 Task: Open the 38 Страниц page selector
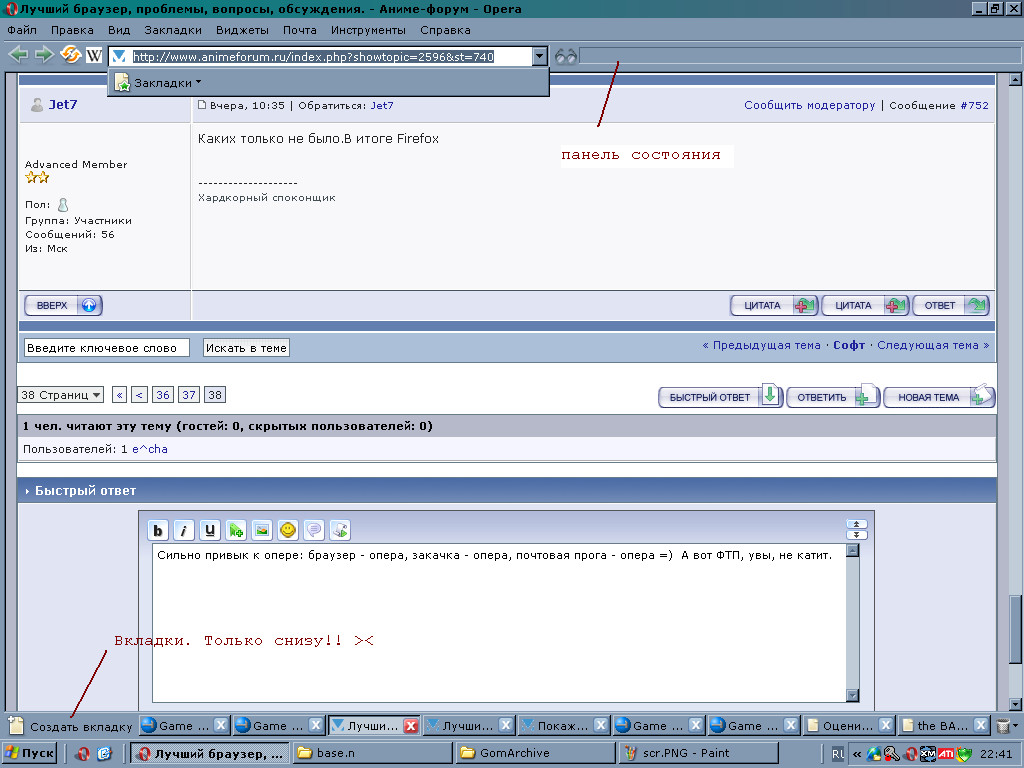[61, 395]
